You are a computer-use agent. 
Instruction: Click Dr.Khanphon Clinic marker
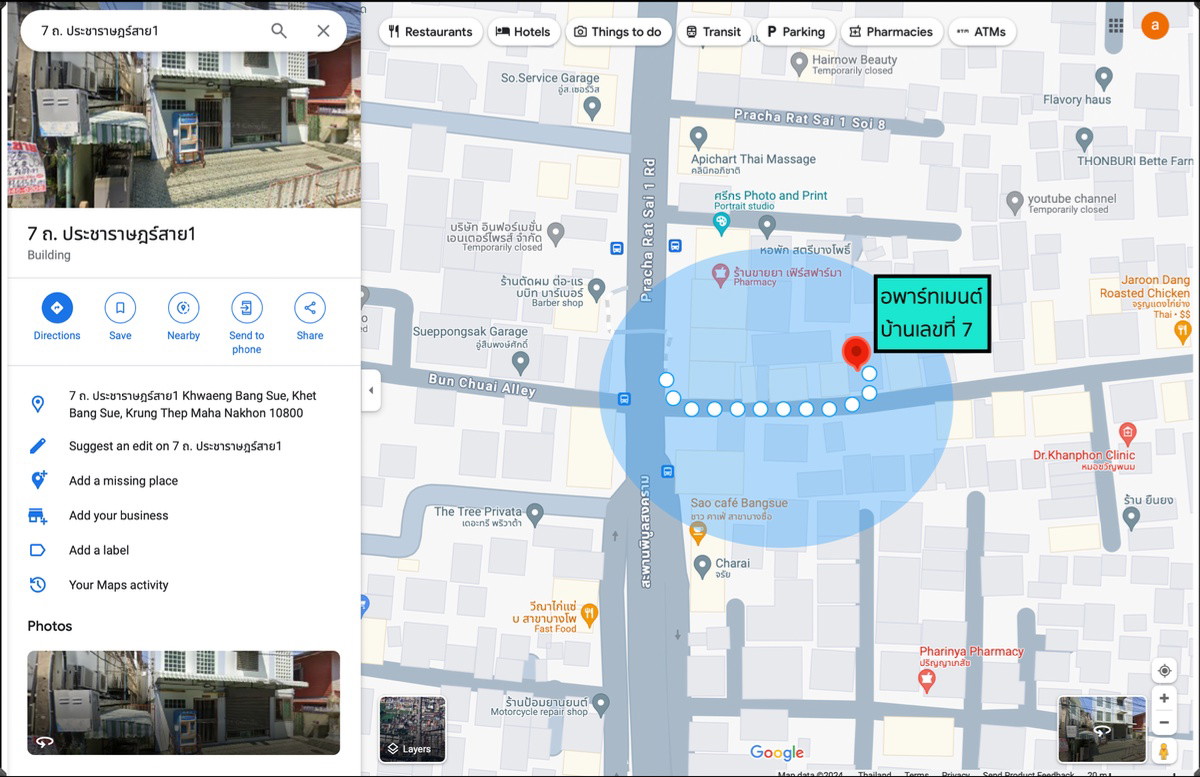(1128, 433)
